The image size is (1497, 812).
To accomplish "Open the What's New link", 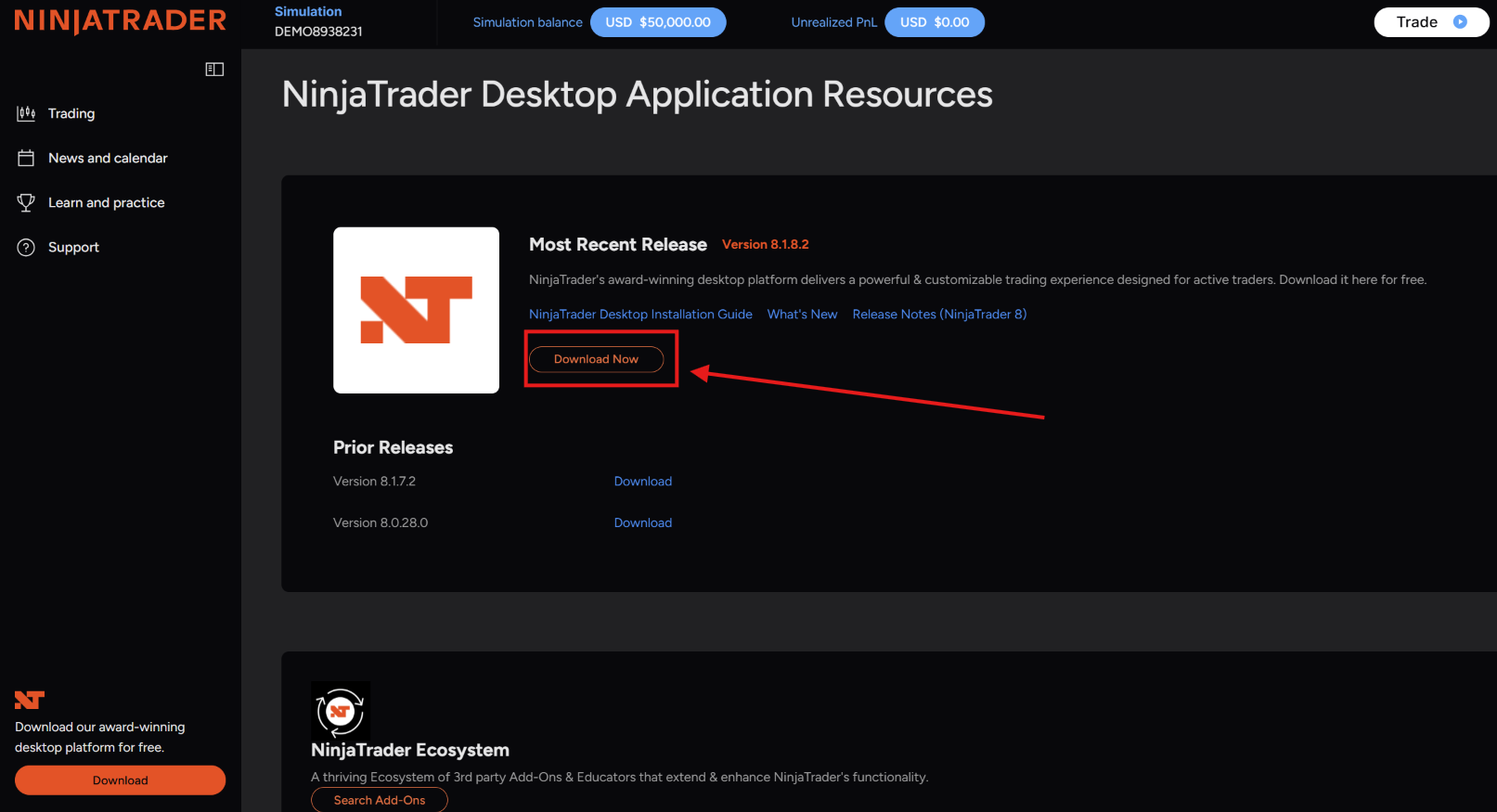I will [802, 315].
